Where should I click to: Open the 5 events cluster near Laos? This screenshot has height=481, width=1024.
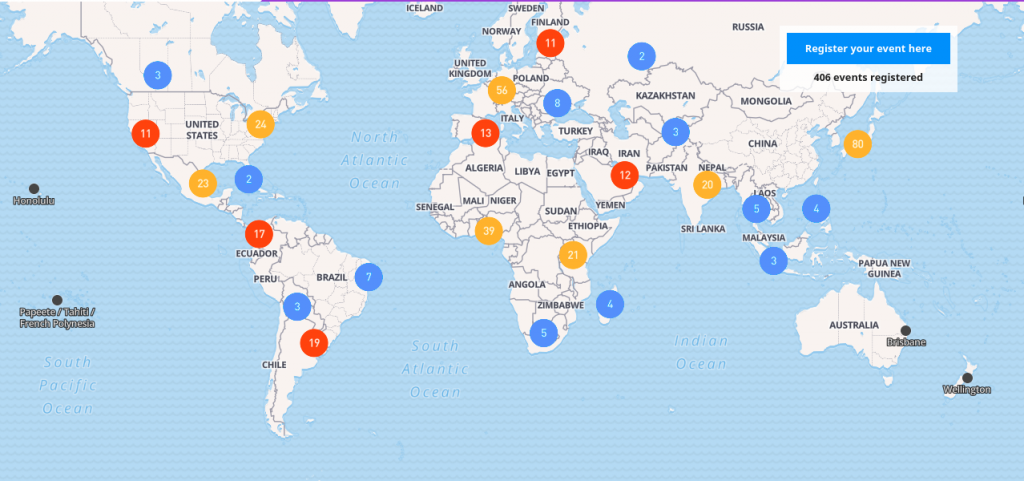point(756,209)
